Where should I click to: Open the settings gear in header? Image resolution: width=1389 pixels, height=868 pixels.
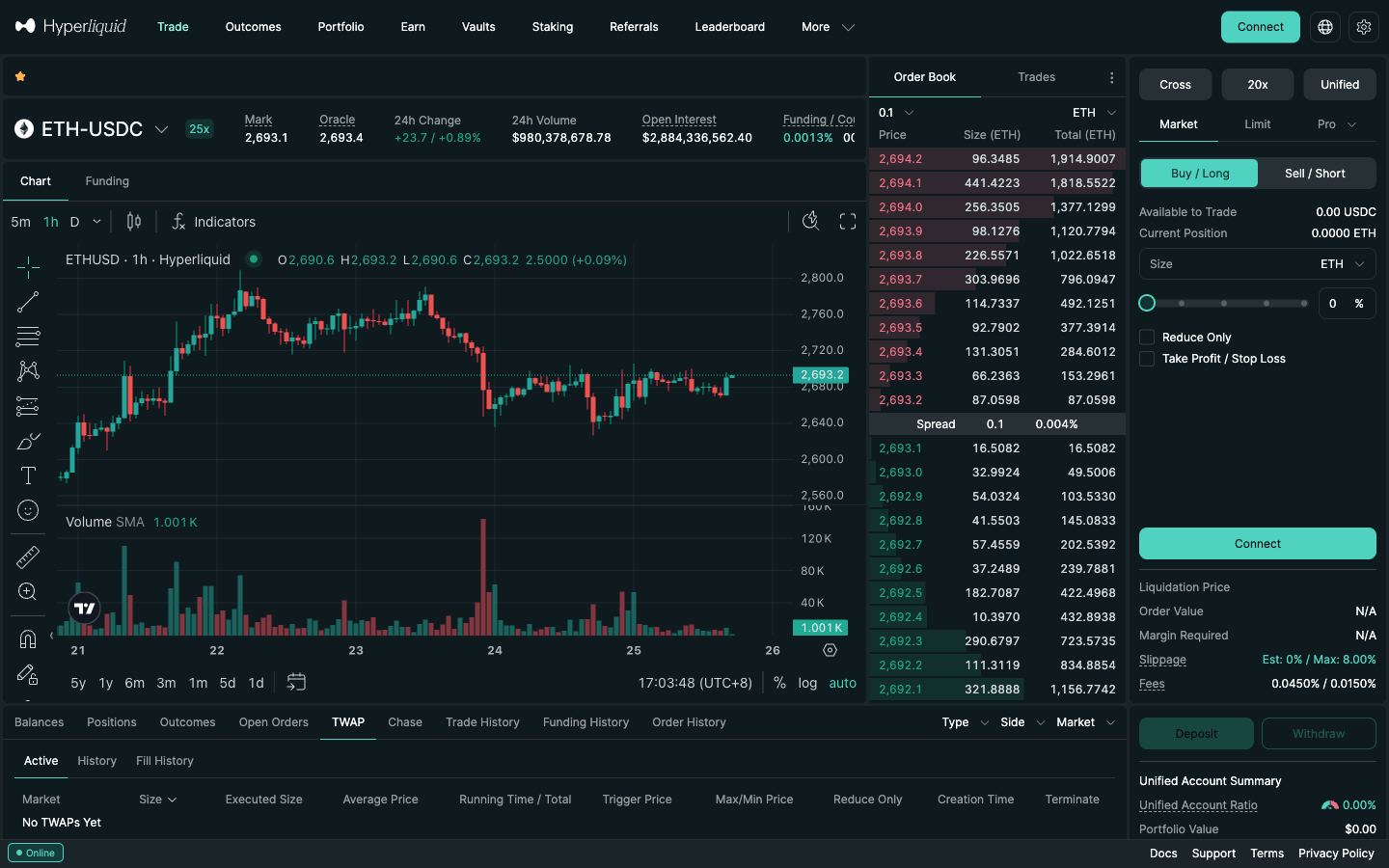[1364, 27]
